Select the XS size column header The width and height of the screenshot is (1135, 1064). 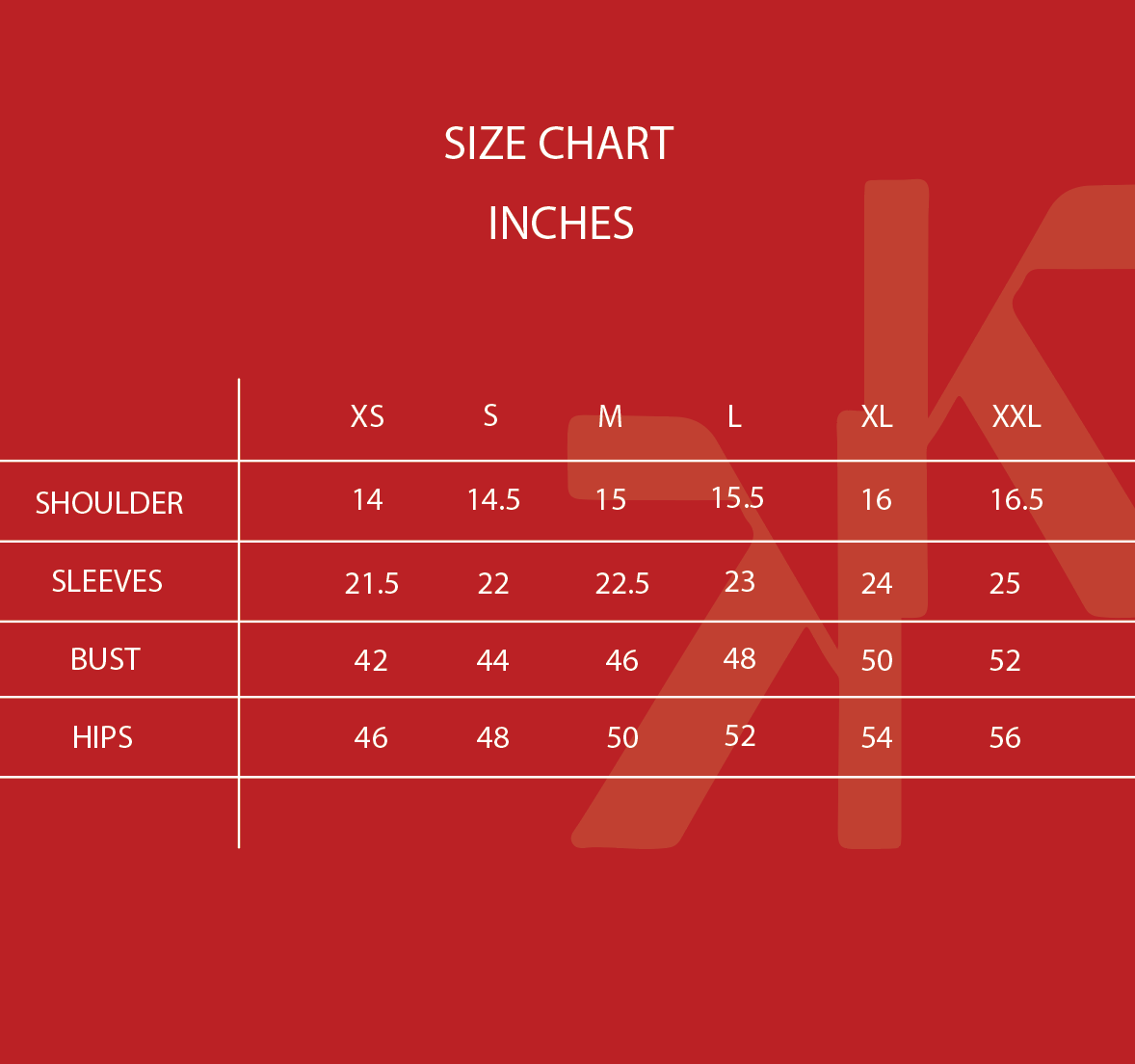pyautogui.click(x=367, y=416)
